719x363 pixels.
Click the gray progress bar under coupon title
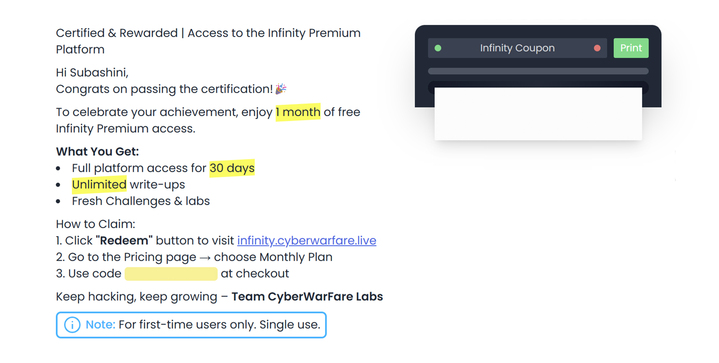(538, 72)
